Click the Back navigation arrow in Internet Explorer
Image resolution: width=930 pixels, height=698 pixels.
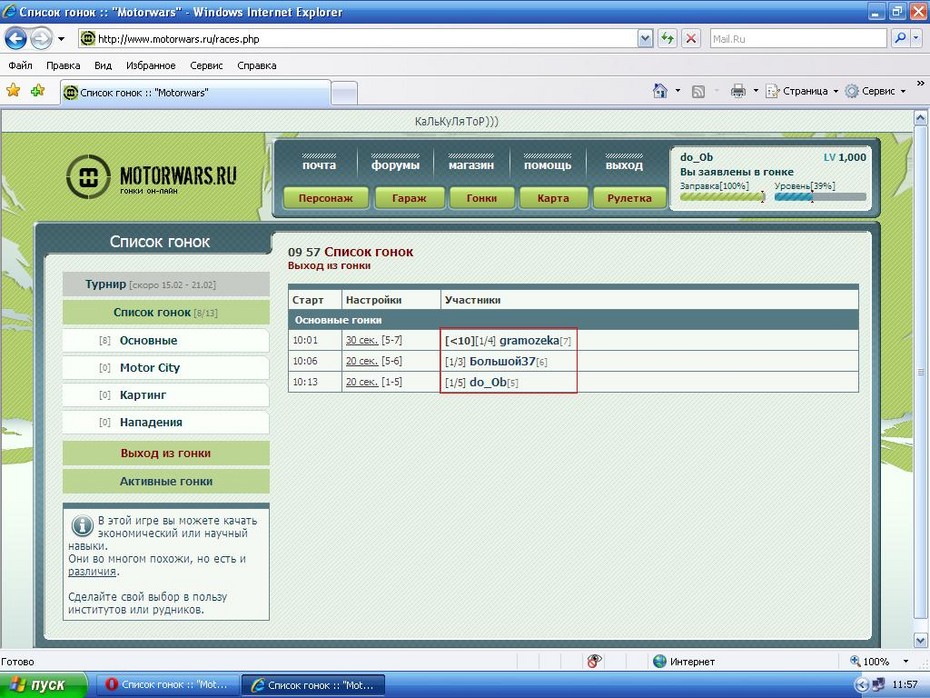click(x=16, y=39)
